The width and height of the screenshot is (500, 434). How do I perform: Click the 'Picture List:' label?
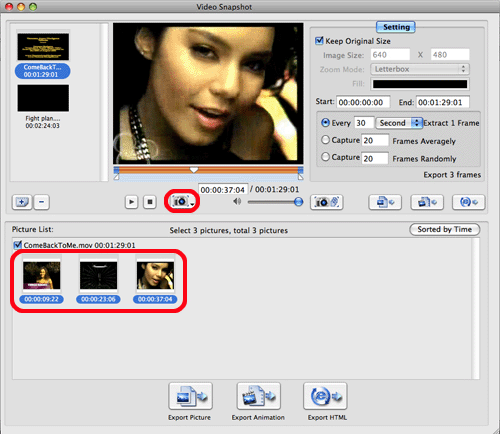pyautogui.click(x=33, y=229)
